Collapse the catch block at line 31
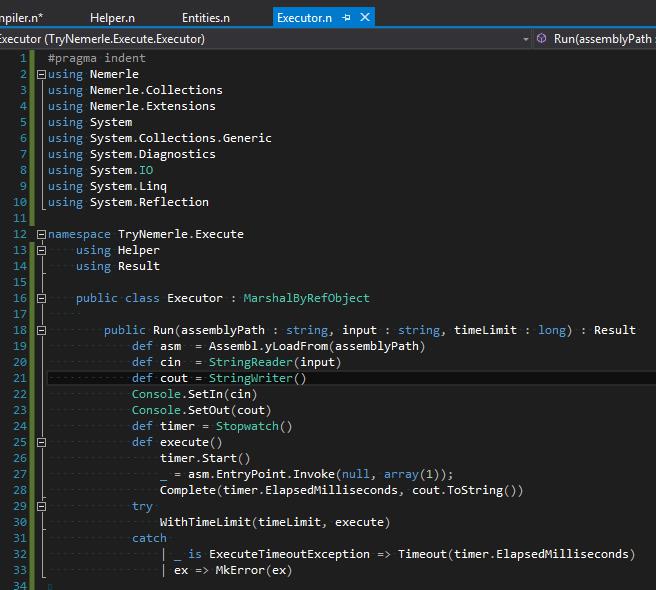 (41, 538)
